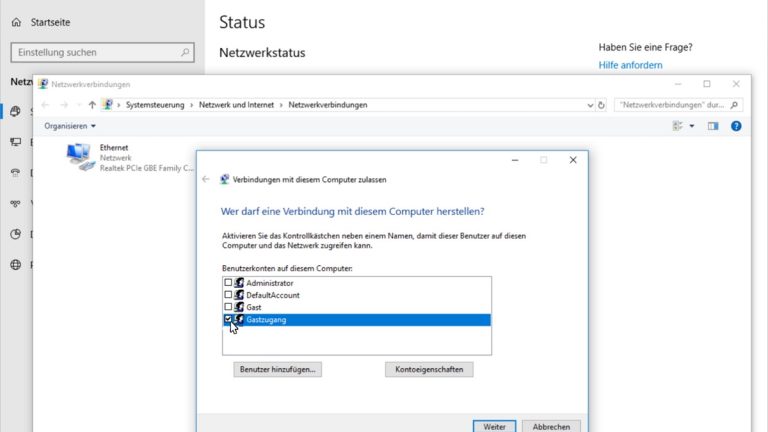Viewport: 768px width, 432px height.
Task: Open help with the blue question mark icon
Action: 736,126
